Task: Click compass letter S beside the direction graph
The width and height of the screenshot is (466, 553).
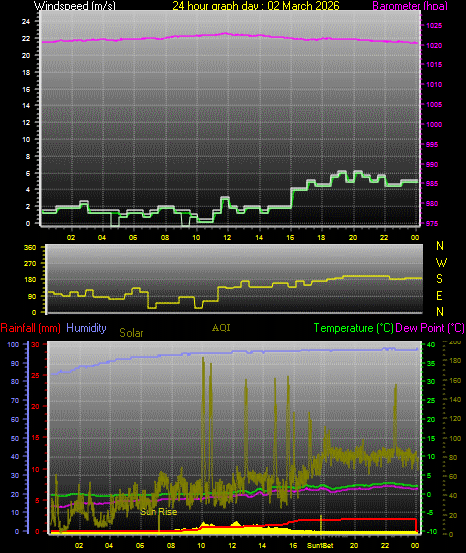Action: tap(440, 279)
